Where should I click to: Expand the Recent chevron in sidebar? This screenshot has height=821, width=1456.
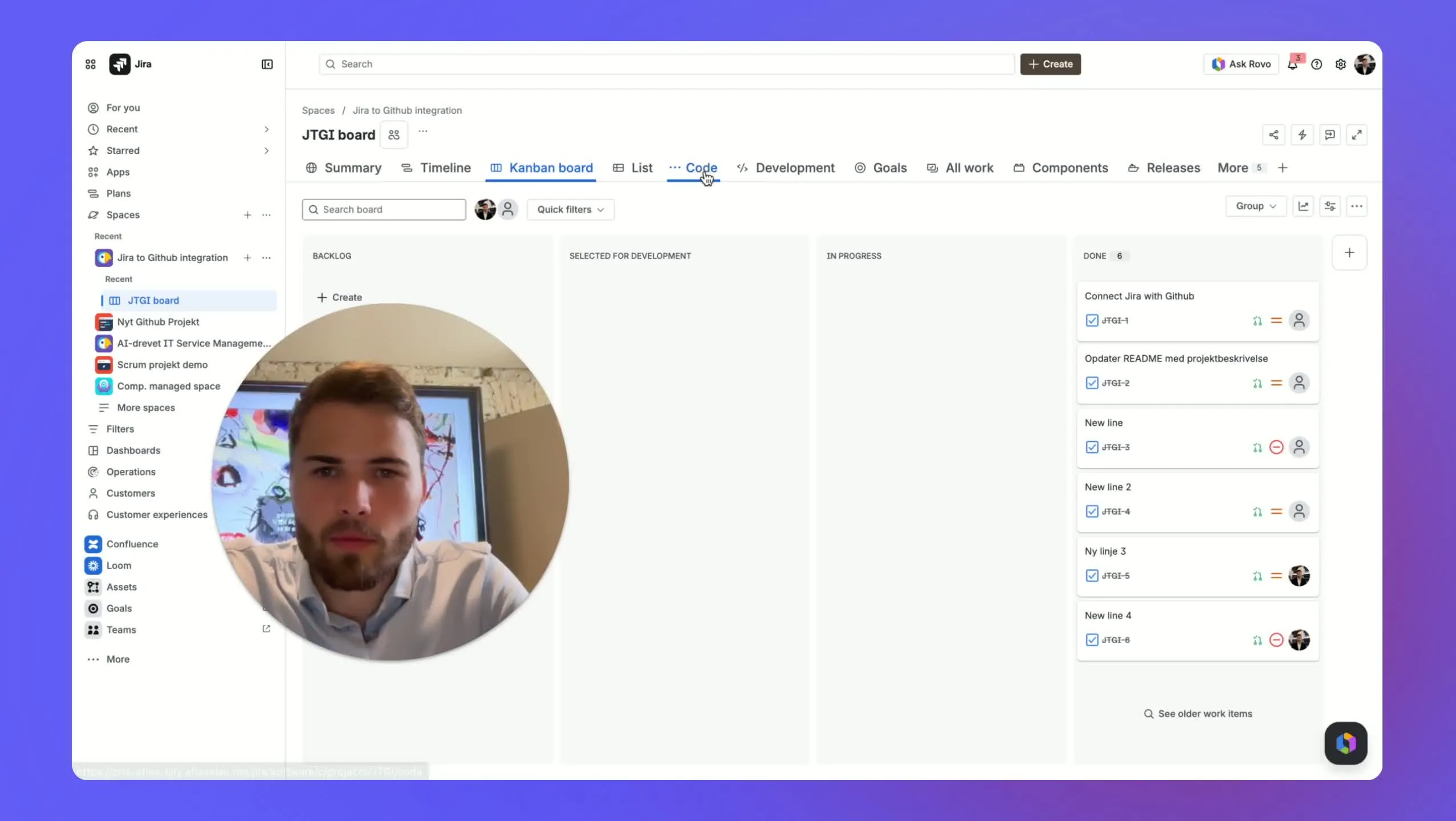pyautogui.click(x=266, y=129)
